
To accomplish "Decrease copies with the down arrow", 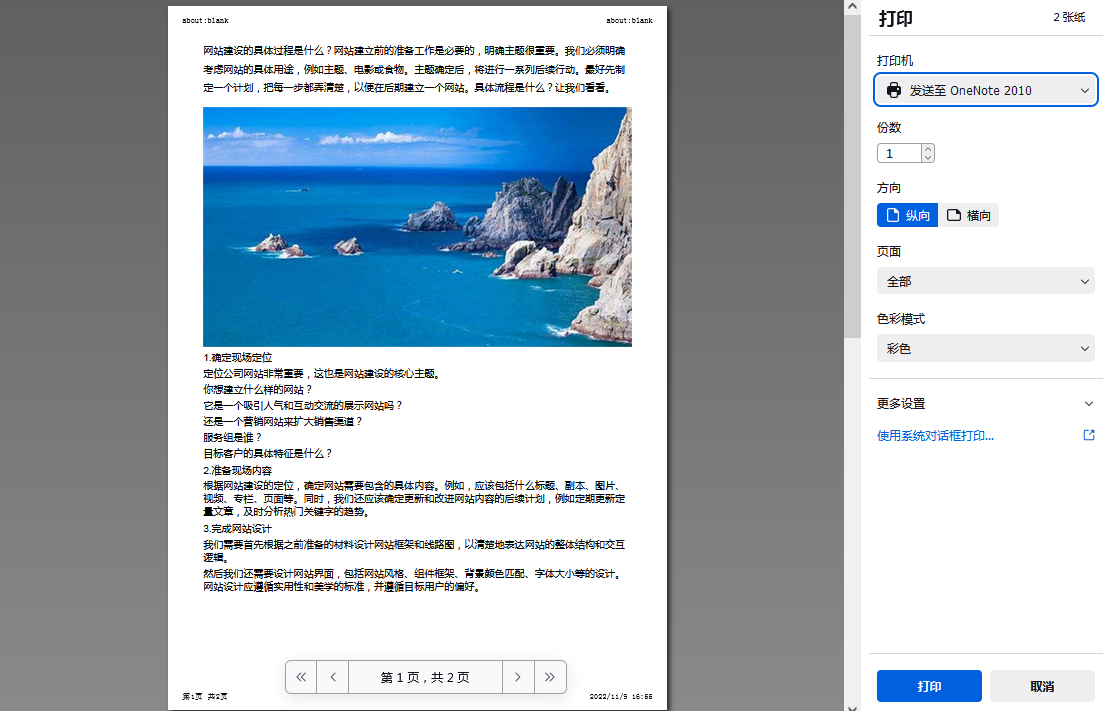I will point(928,158).
